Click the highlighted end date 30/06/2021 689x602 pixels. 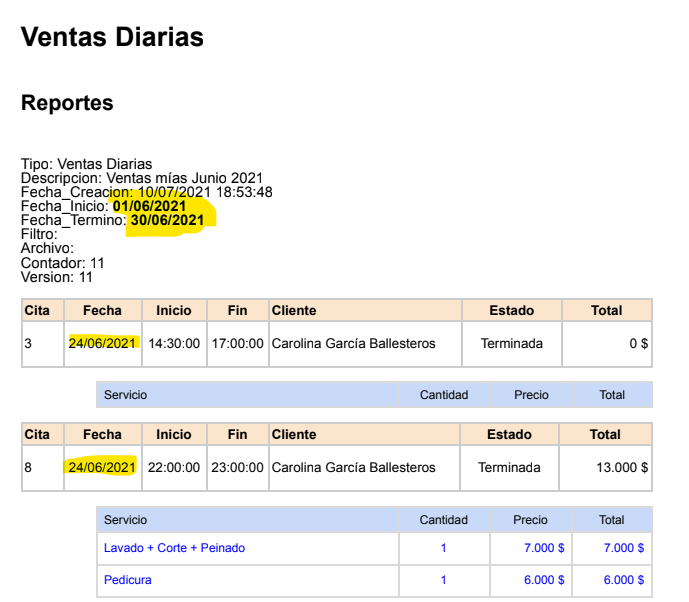(167, 220)
